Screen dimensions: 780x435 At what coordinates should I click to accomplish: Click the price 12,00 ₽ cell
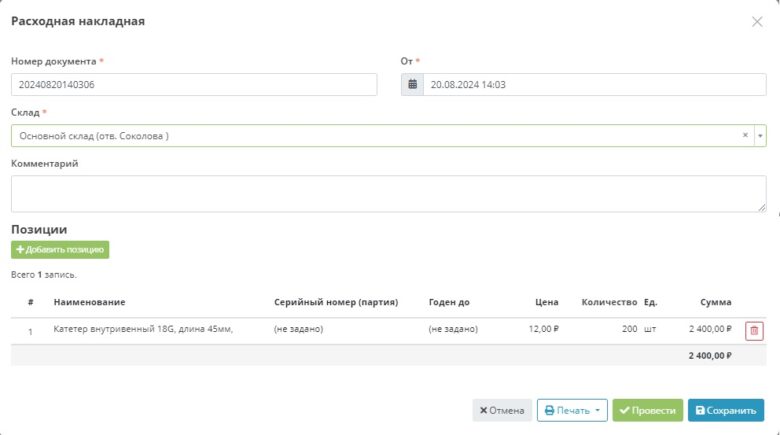[x=544, y=329]
